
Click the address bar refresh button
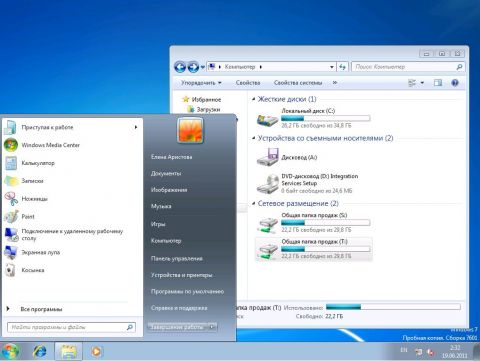pos(342,67)
